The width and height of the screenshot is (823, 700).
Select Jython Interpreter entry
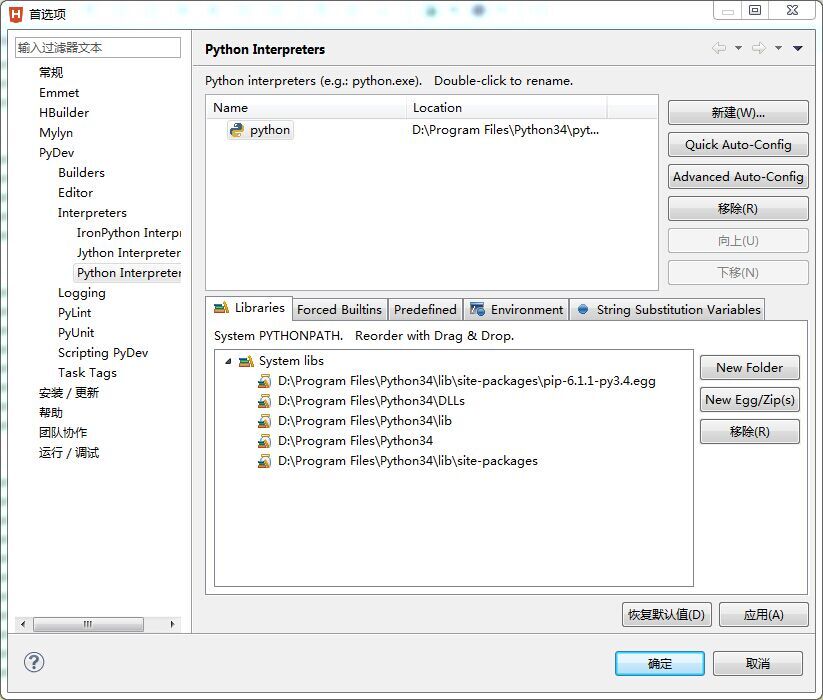[x=129, y=253]
